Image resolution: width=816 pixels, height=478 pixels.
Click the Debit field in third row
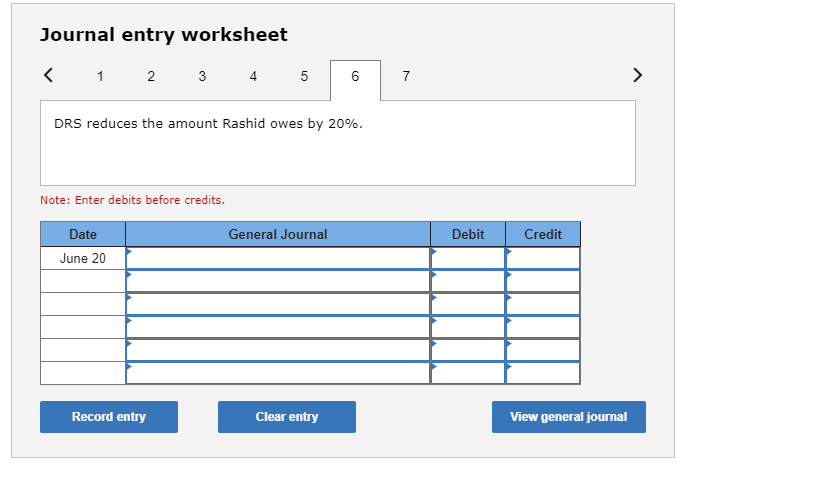468,304
